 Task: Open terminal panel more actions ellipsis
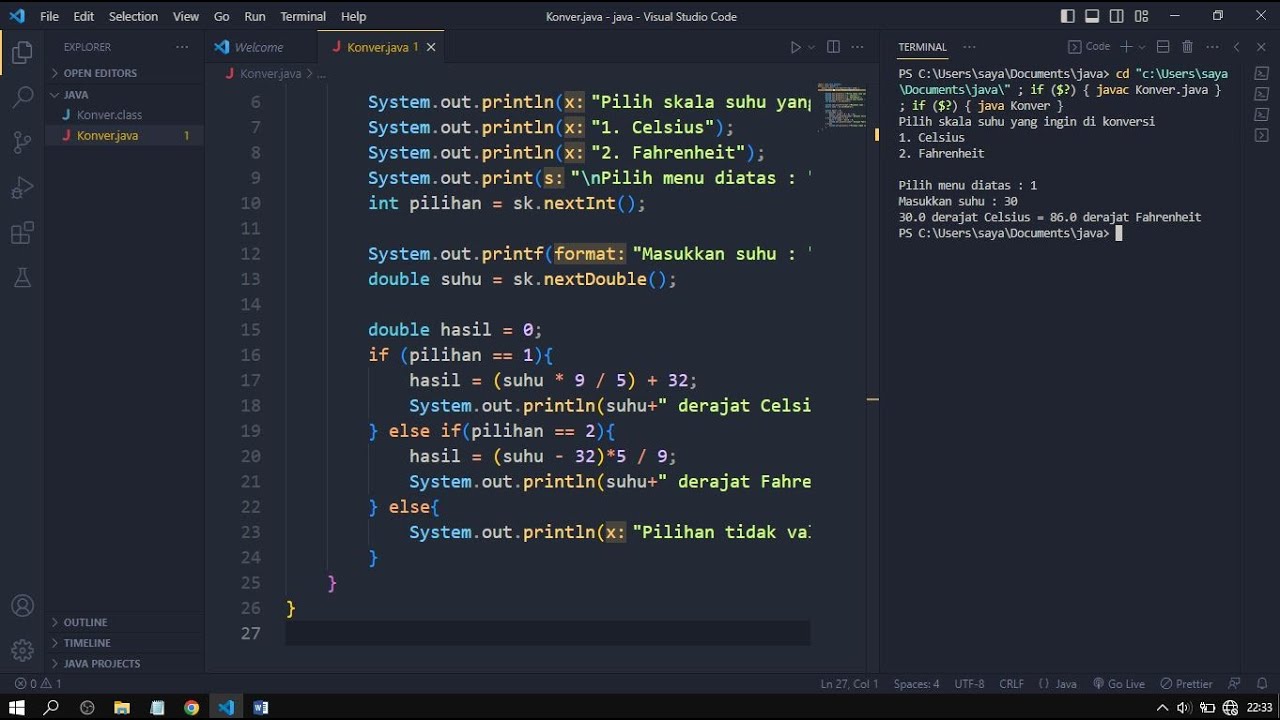(x=1212, y=47)
